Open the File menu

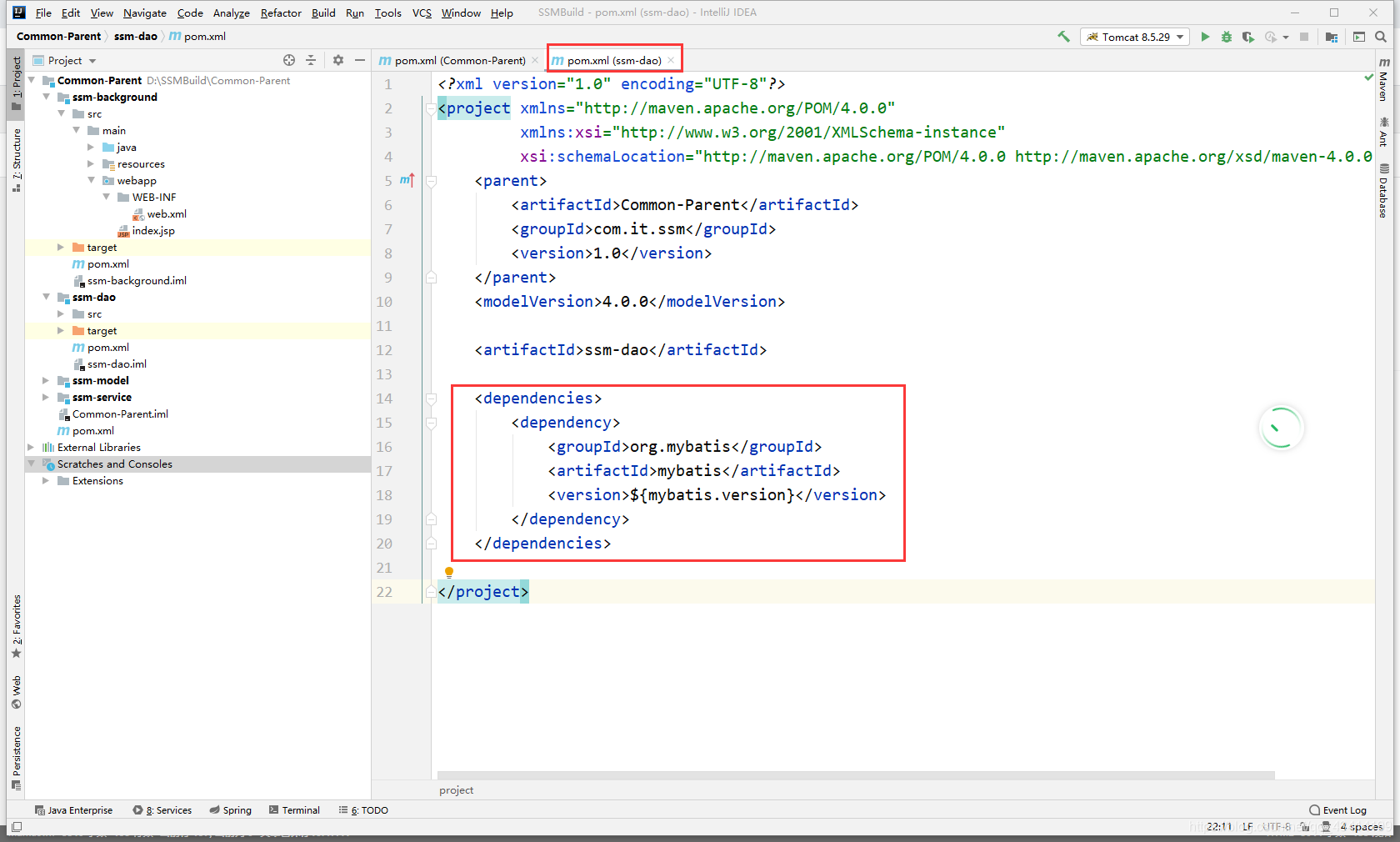tap(43, 13)
